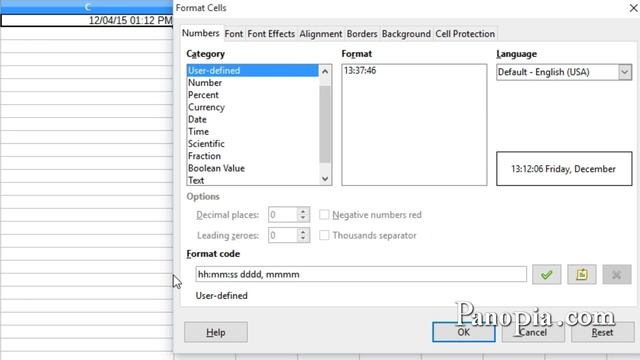
Task: Open the Alignment tab
Action: pos(321,34)
